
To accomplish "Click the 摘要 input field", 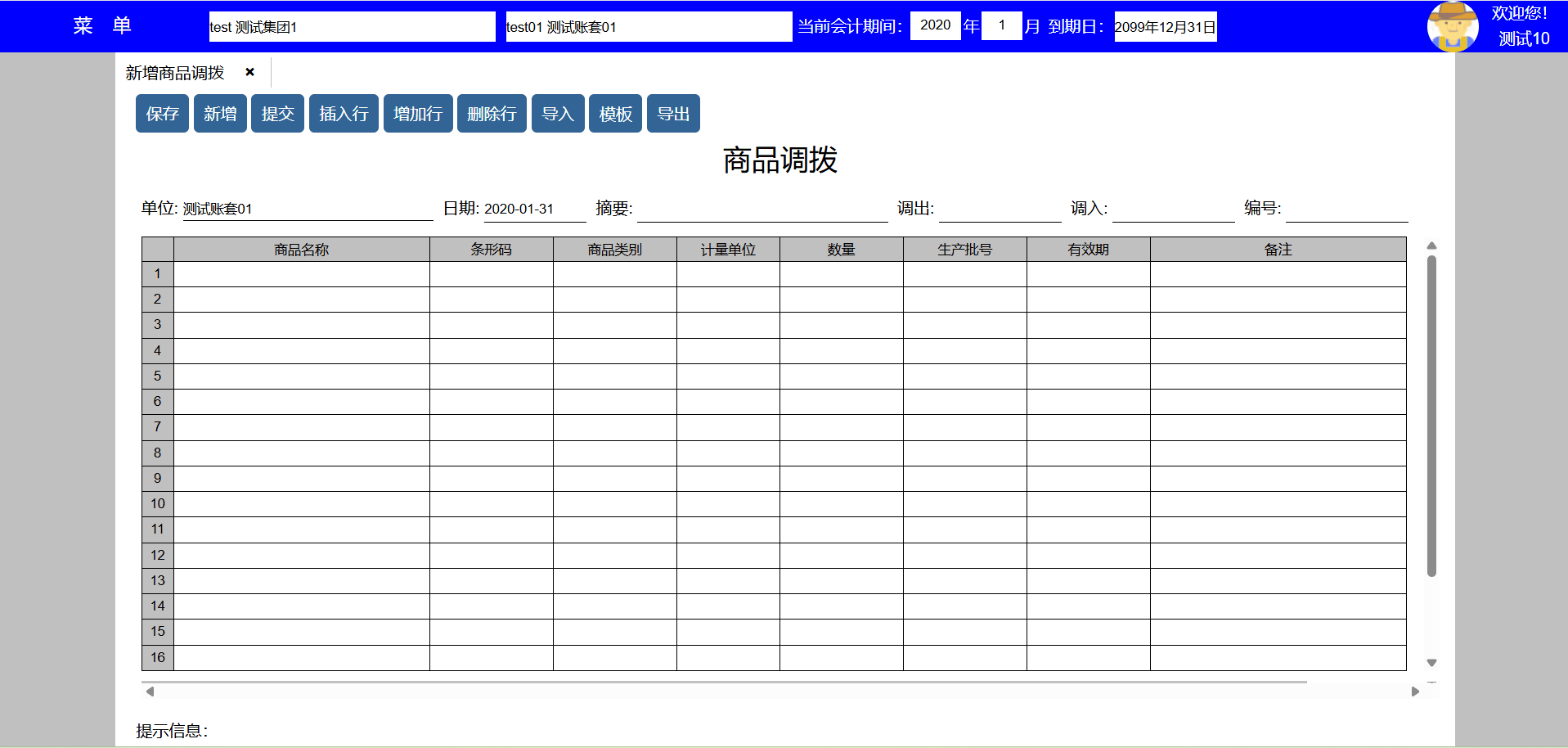I will tap(762, 210).
